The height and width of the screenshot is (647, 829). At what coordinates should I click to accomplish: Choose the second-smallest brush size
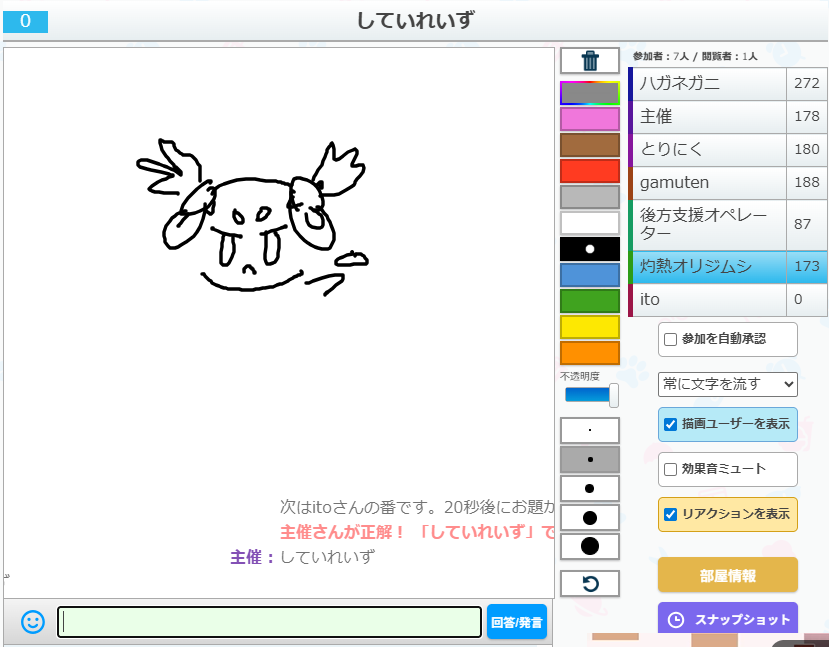[x=590, y=460]
